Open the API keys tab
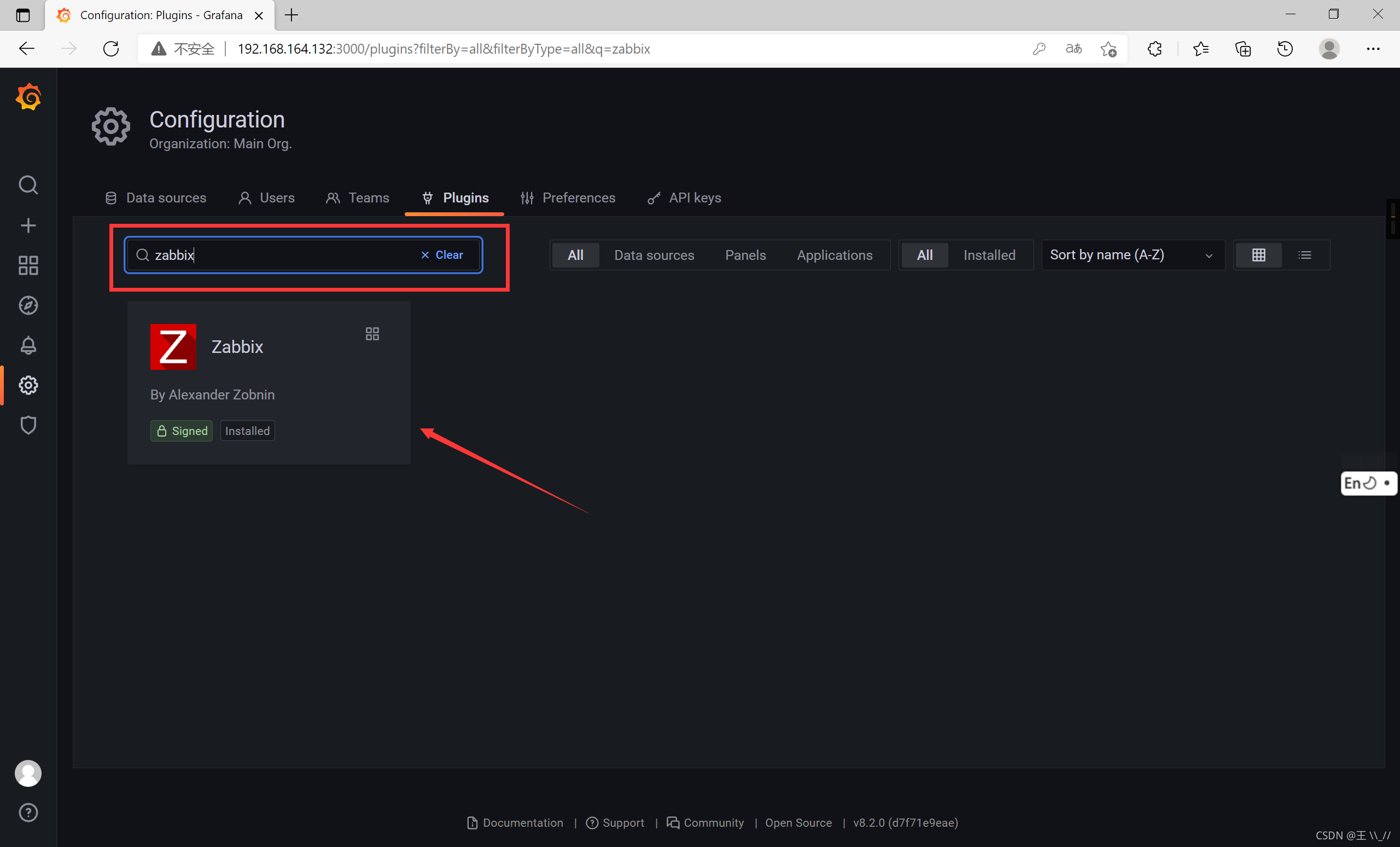Image resolution: width=1400 pixels, height=847 pixels. [684, 198]
